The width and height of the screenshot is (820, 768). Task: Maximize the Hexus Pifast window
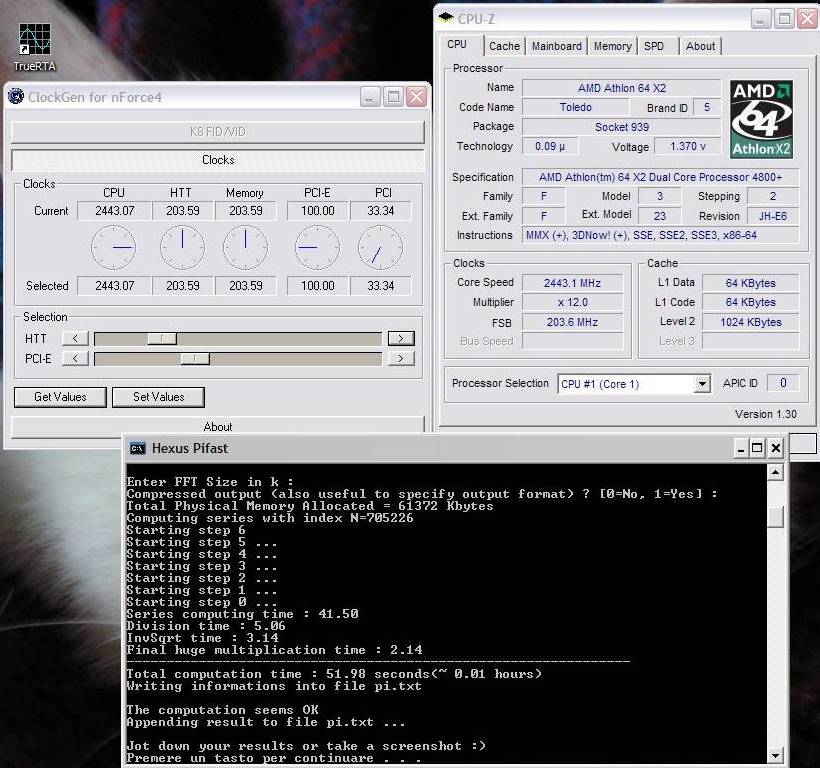pos(757,448)
